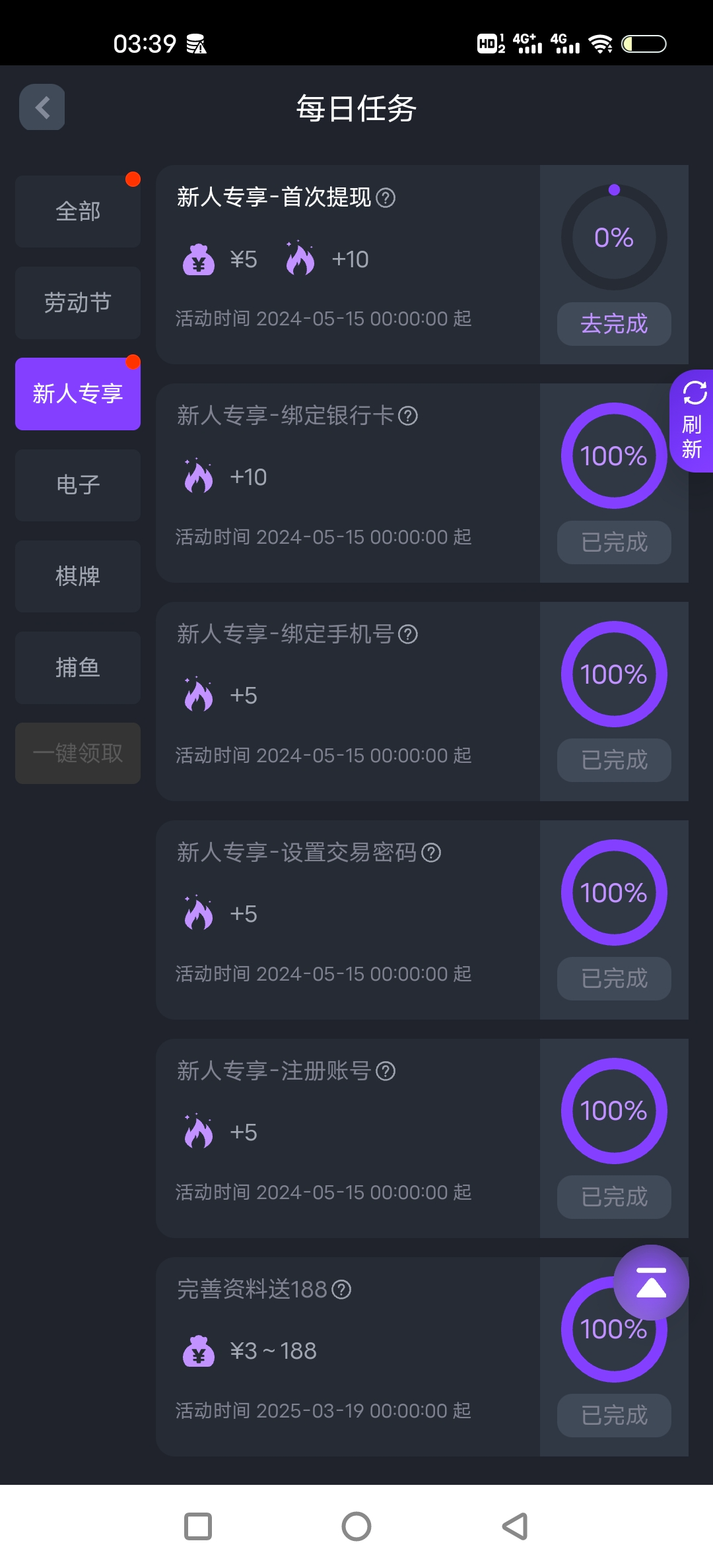
Task: Select the 全部 category tab
Action: [x=78, y=211]
